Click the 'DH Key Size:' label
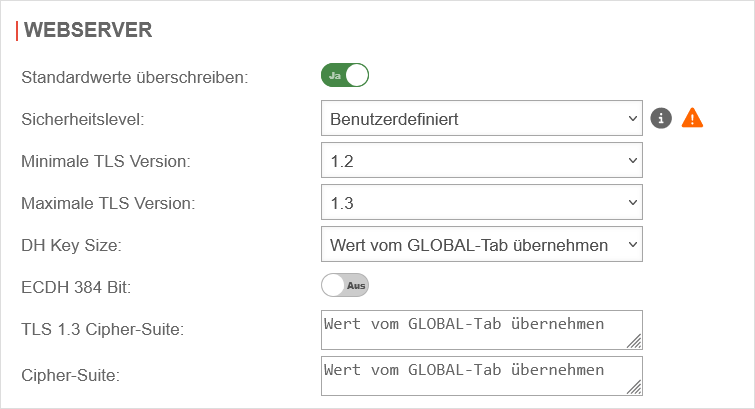Image resolution: width=755 pixels, height=409 pixels. click(71, 245)
